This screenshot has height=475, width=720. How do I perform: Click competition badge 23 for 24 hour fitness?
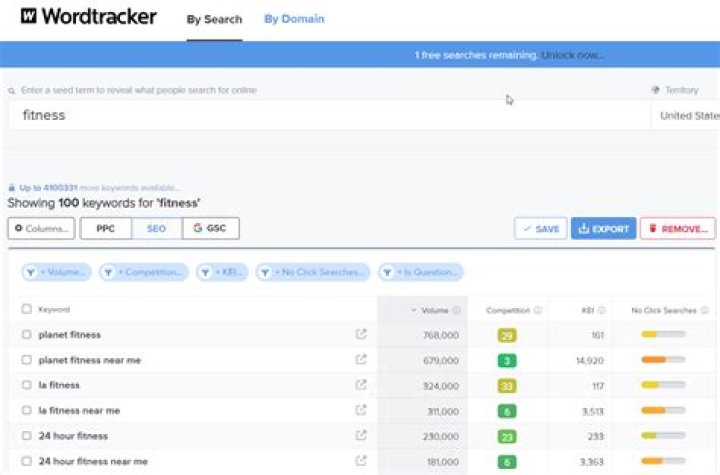point(507,436)
